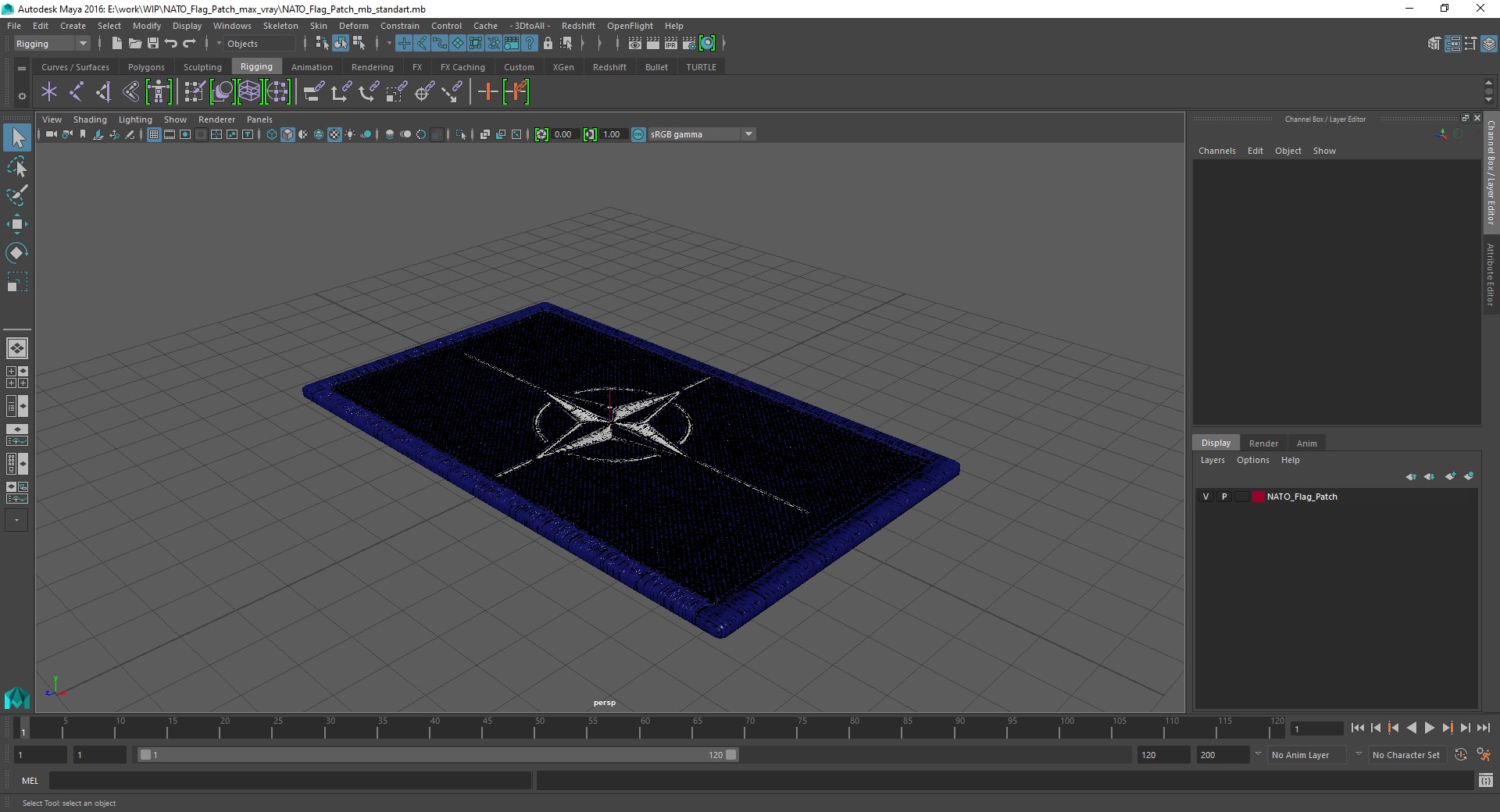Switch to Polygons shelf tab
Image resolution: width=1500 pixels, height=812 pixels.
point(146,67)
